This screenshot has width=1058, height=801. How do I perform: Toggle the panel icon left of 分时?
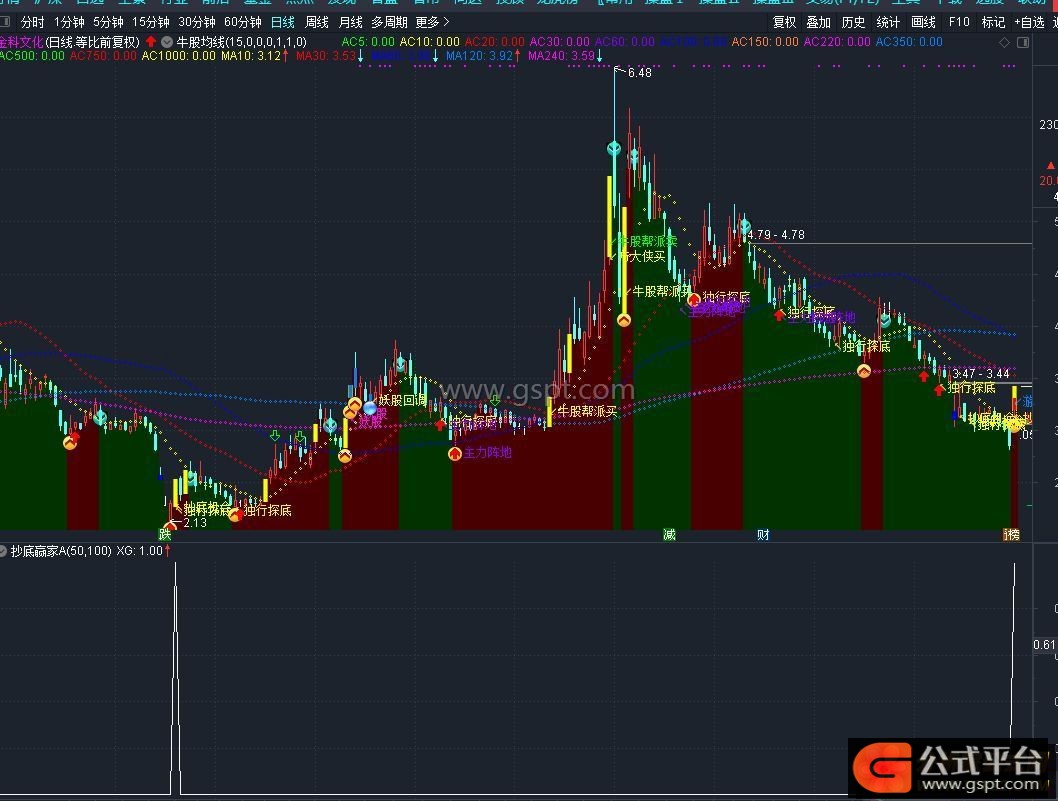pos(5,22)
